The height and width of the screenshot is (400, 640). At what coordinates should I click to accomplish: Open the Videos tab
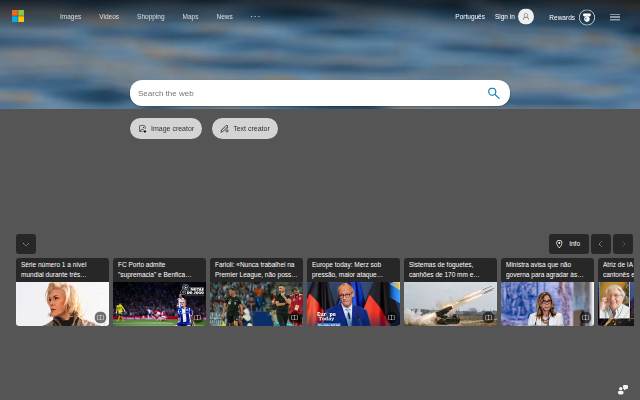pos(109,17)
